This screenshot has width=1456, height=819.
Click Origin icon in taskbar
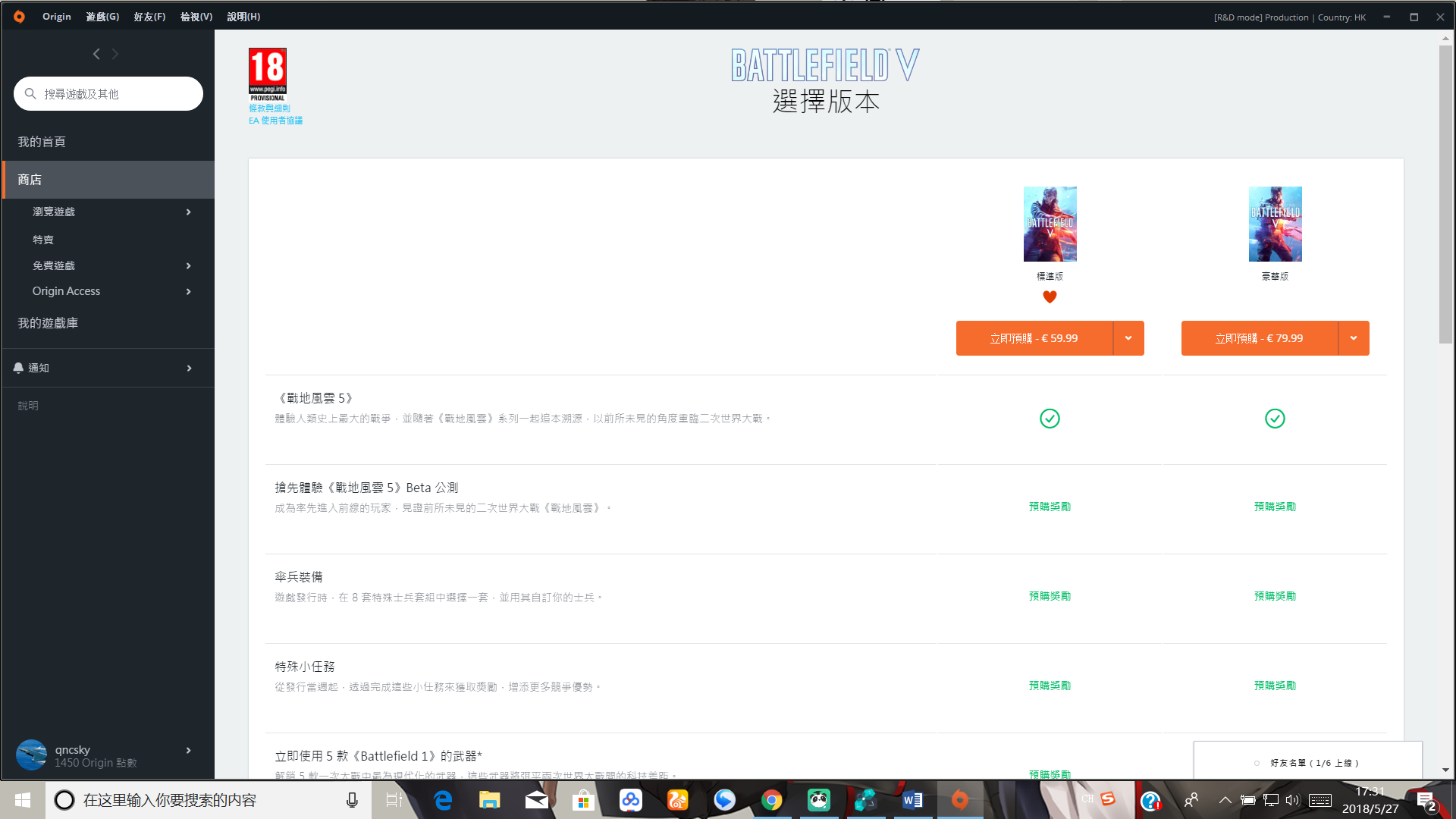coord(960,800)
